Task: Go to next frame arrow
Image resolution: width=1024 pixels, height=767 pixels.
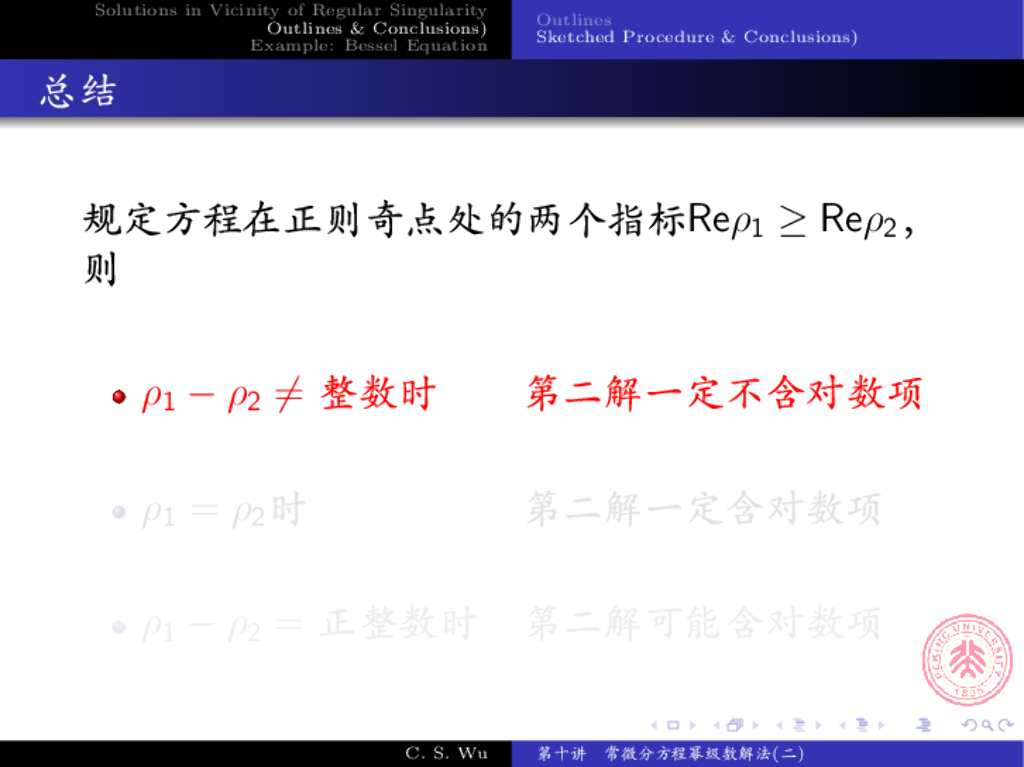Action: point(754,725)
